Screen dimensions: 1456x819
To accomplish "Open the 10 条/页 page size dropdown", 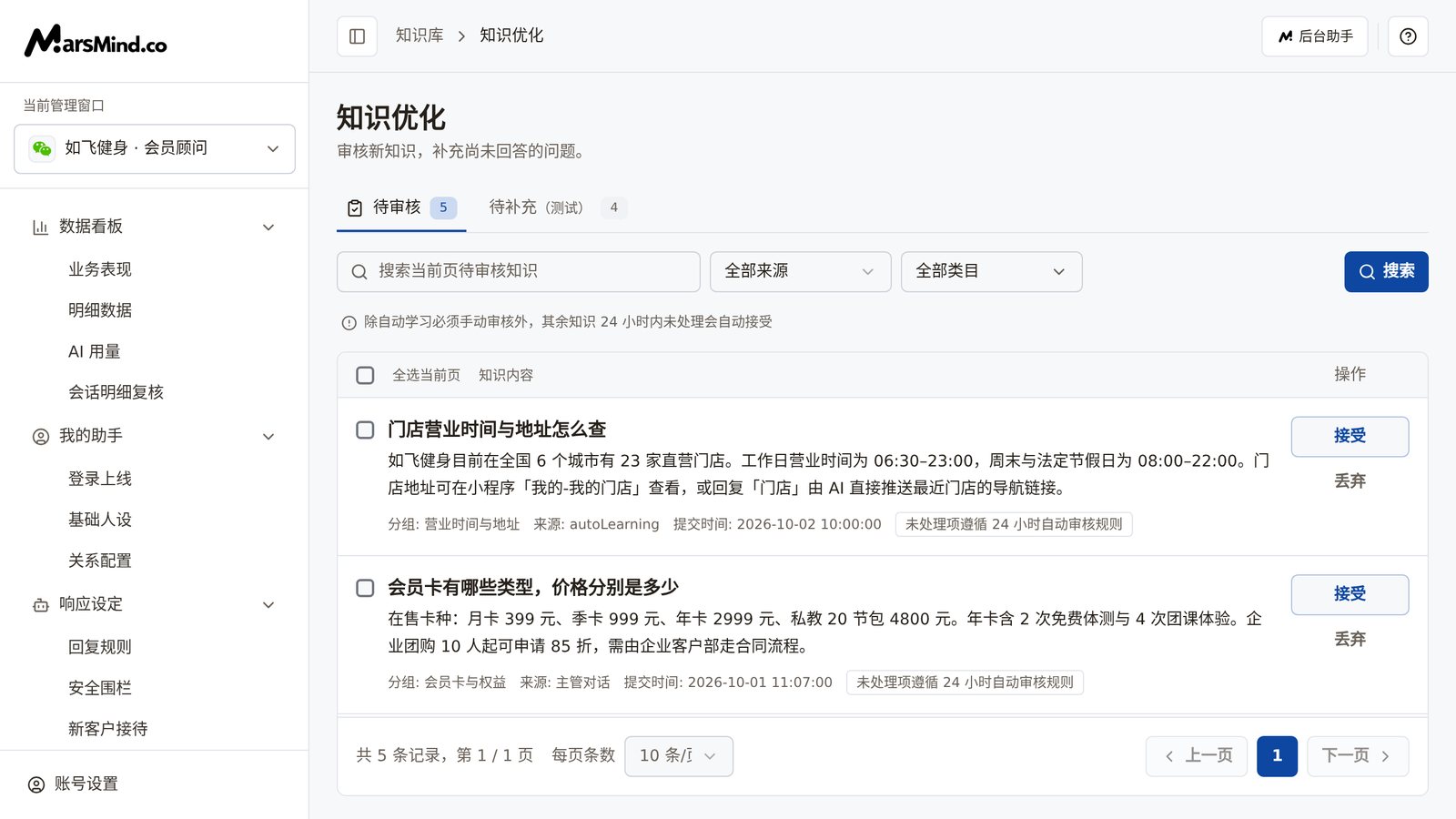I will (x=679, y=755).
